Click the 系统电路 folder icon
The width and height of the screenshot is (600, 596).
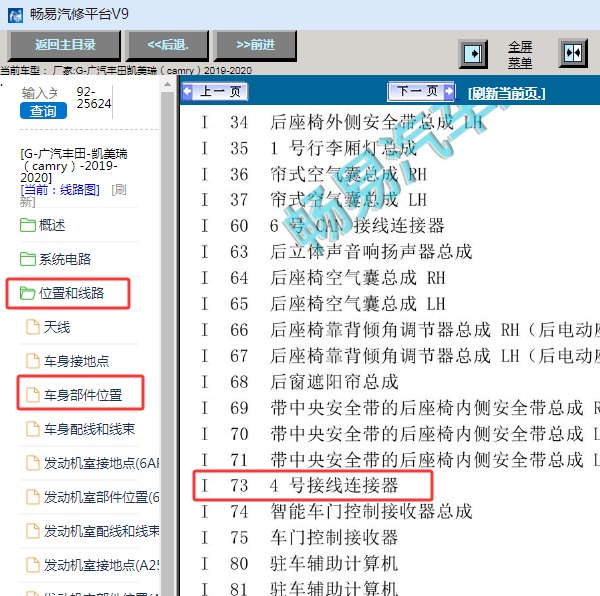pos(28,259)
